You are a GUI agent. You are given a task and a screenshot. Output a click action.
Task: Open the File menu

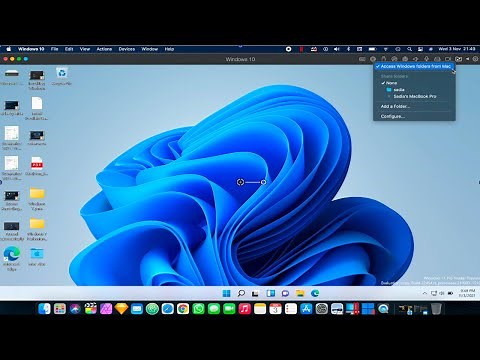click(x=54, y=49)
